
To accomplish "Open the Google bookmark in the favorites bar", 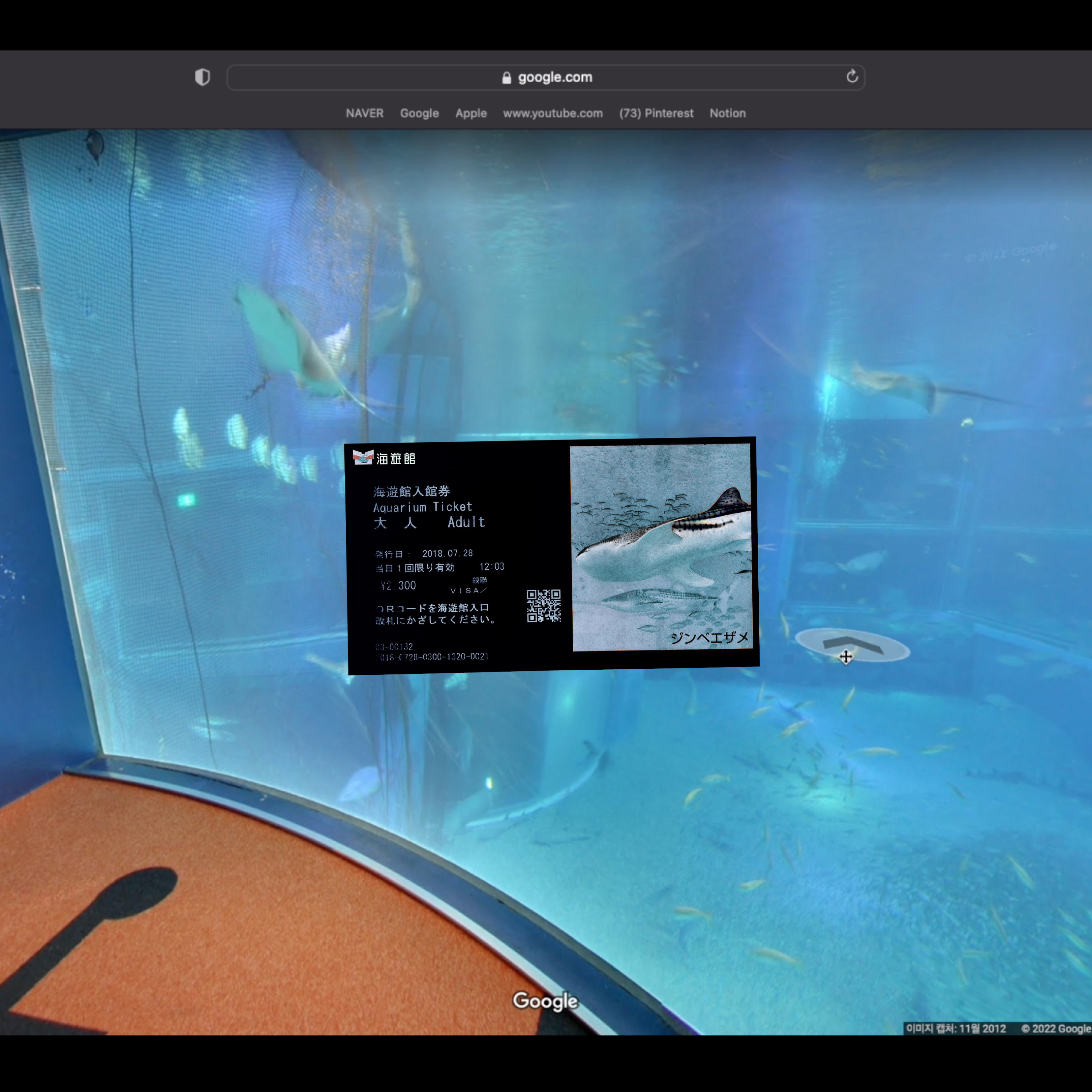I will (x=419, y=113).
